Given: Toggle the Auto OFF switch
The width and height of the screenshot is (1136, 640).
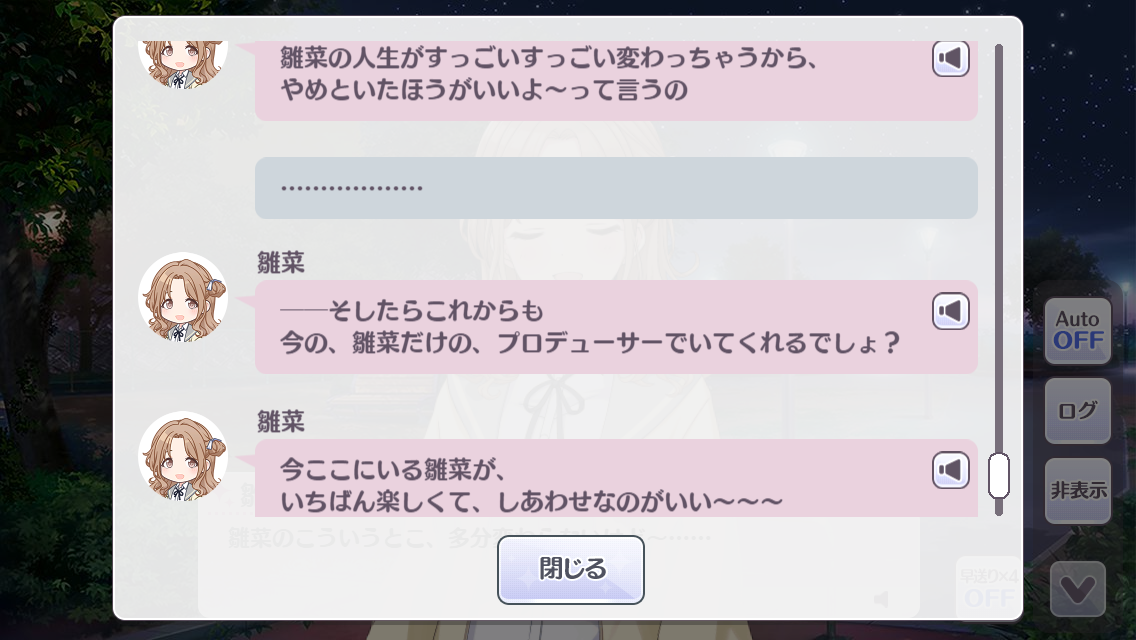Looking at the screenshot, I should tap(1078, 331).
